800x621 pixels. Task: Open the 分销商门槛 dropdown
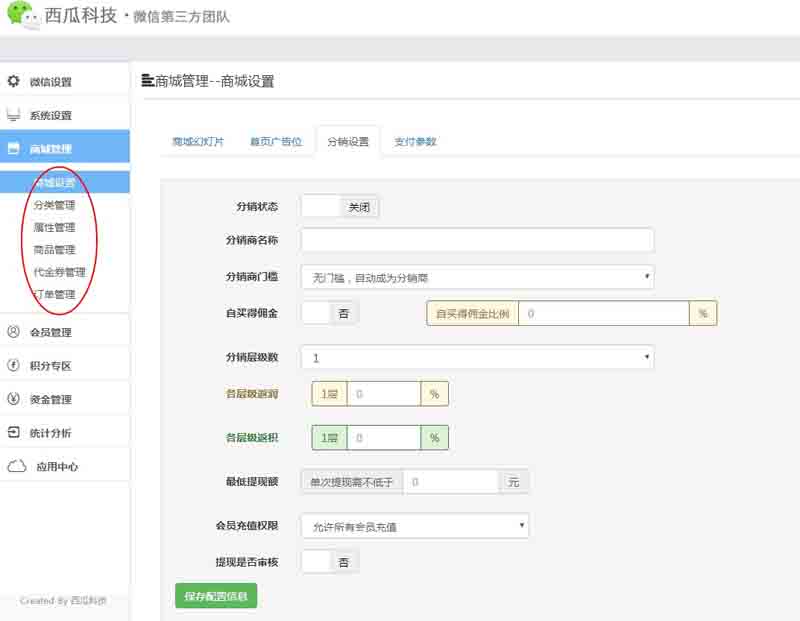(x=477, y=277)
